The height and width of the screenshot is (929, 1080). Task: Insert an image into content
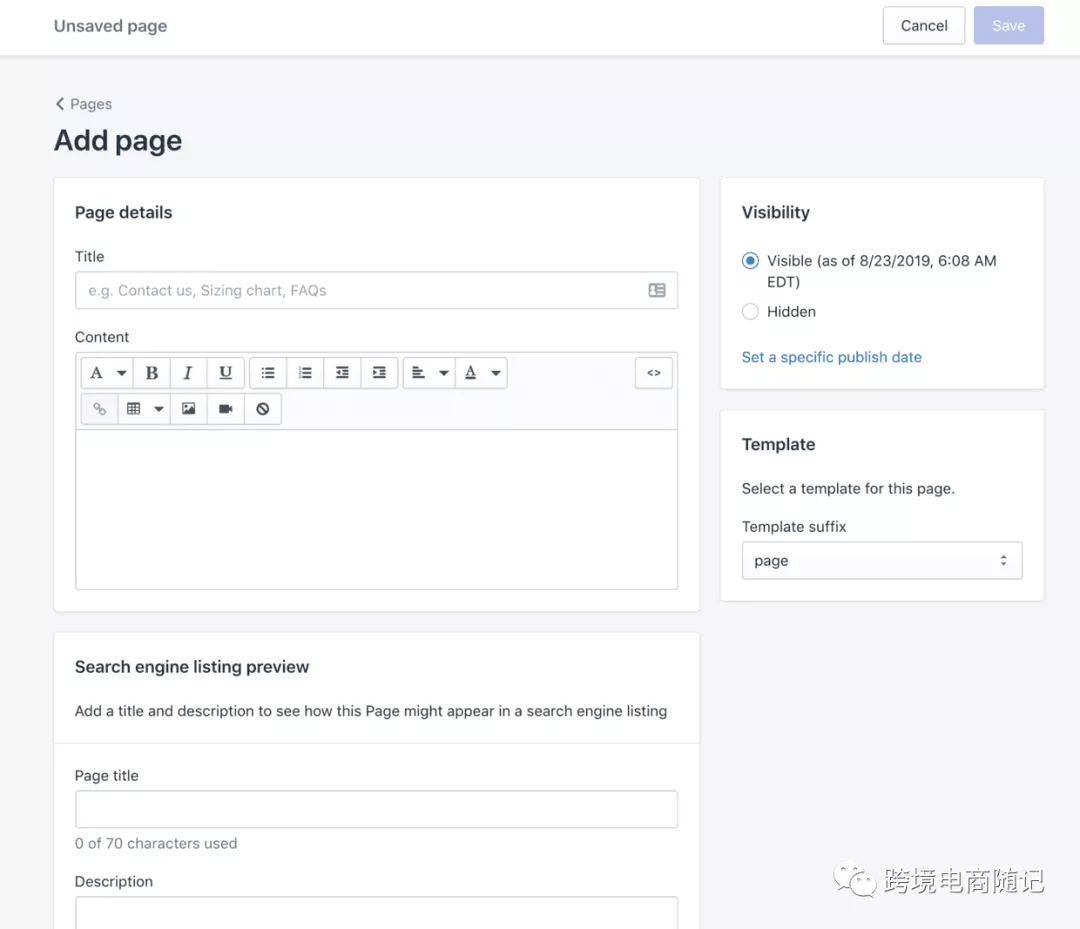click(x=189, y=409)
